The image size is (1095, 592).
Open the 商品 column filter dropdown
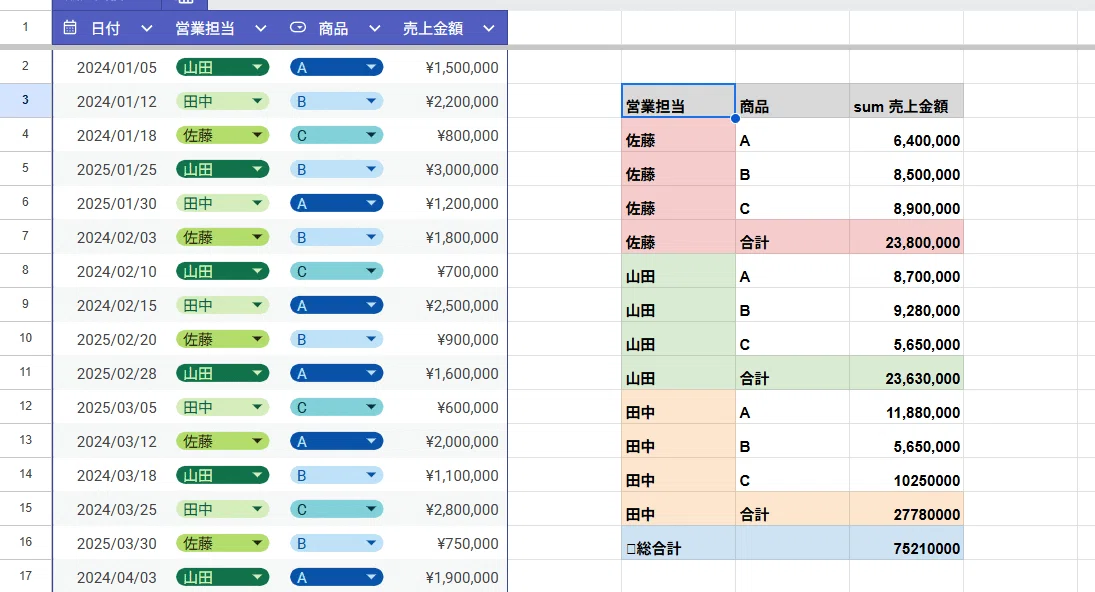(x=374, y=29)
